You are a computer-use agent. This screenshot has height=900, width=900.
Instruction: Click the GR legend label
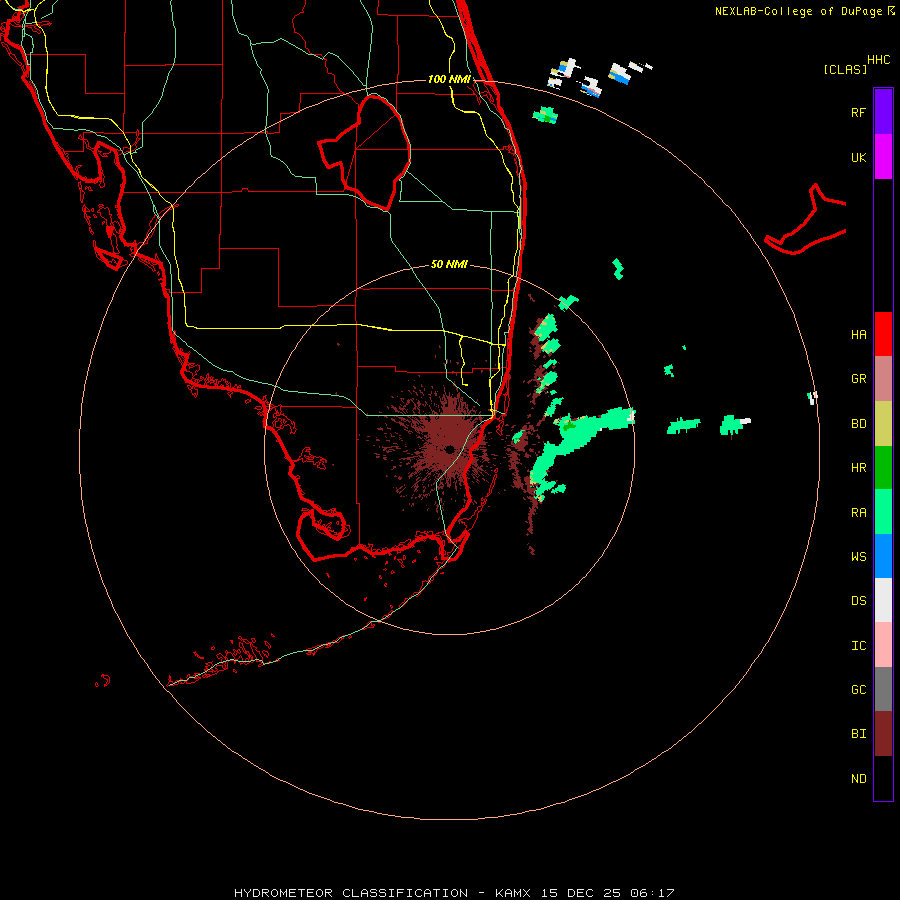(858, 379)
